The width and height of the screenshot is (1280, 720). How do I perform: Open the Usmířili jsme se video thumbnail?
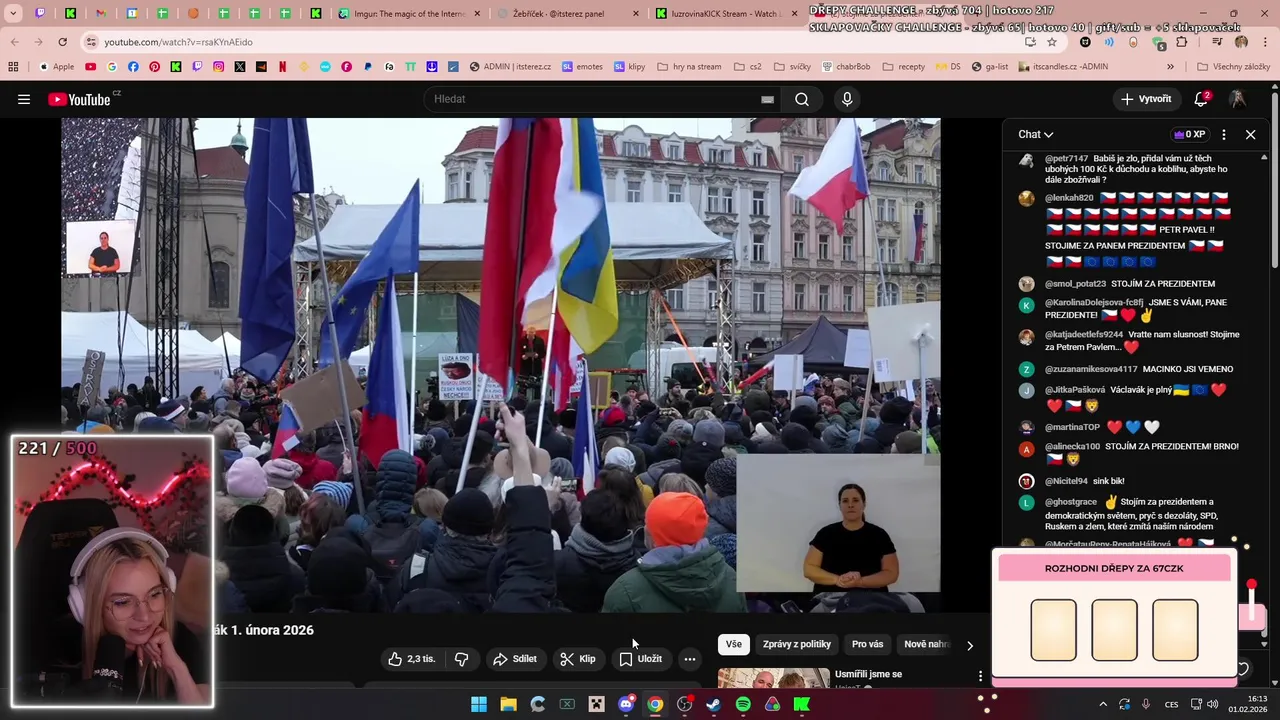click(774, 679)
